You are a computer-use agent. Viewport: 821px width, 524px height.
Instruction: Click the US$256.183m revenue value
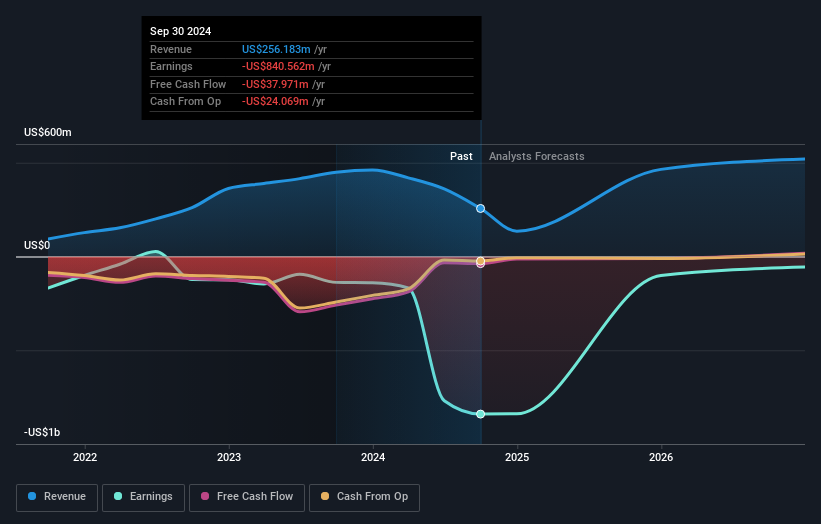[276, 49]
